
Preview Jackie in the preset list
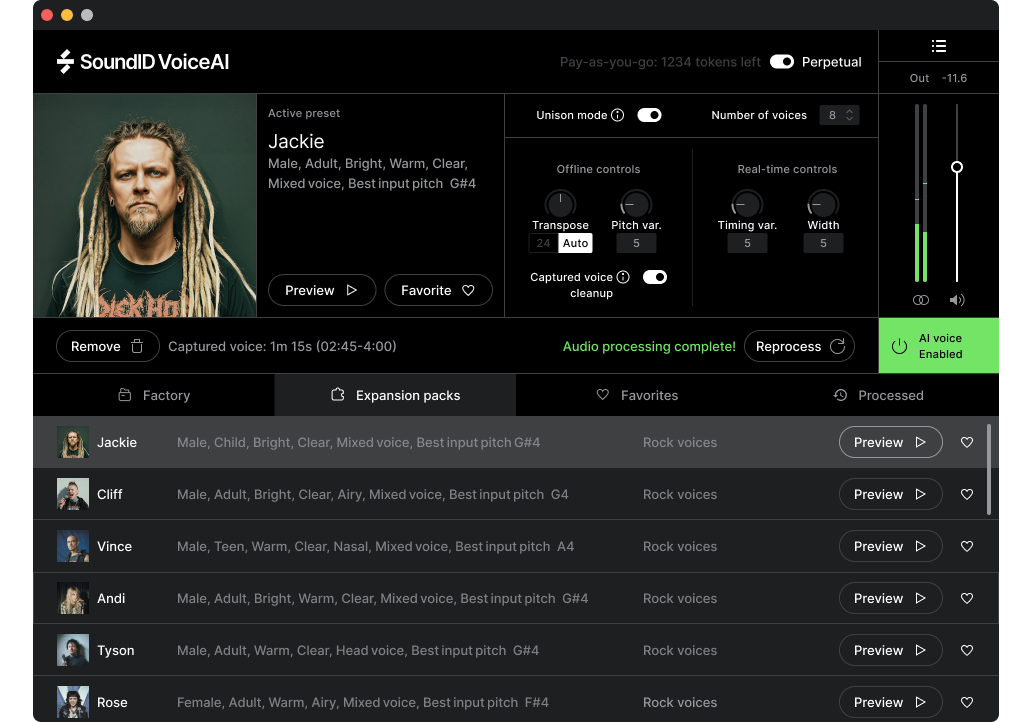click(890, 442)
